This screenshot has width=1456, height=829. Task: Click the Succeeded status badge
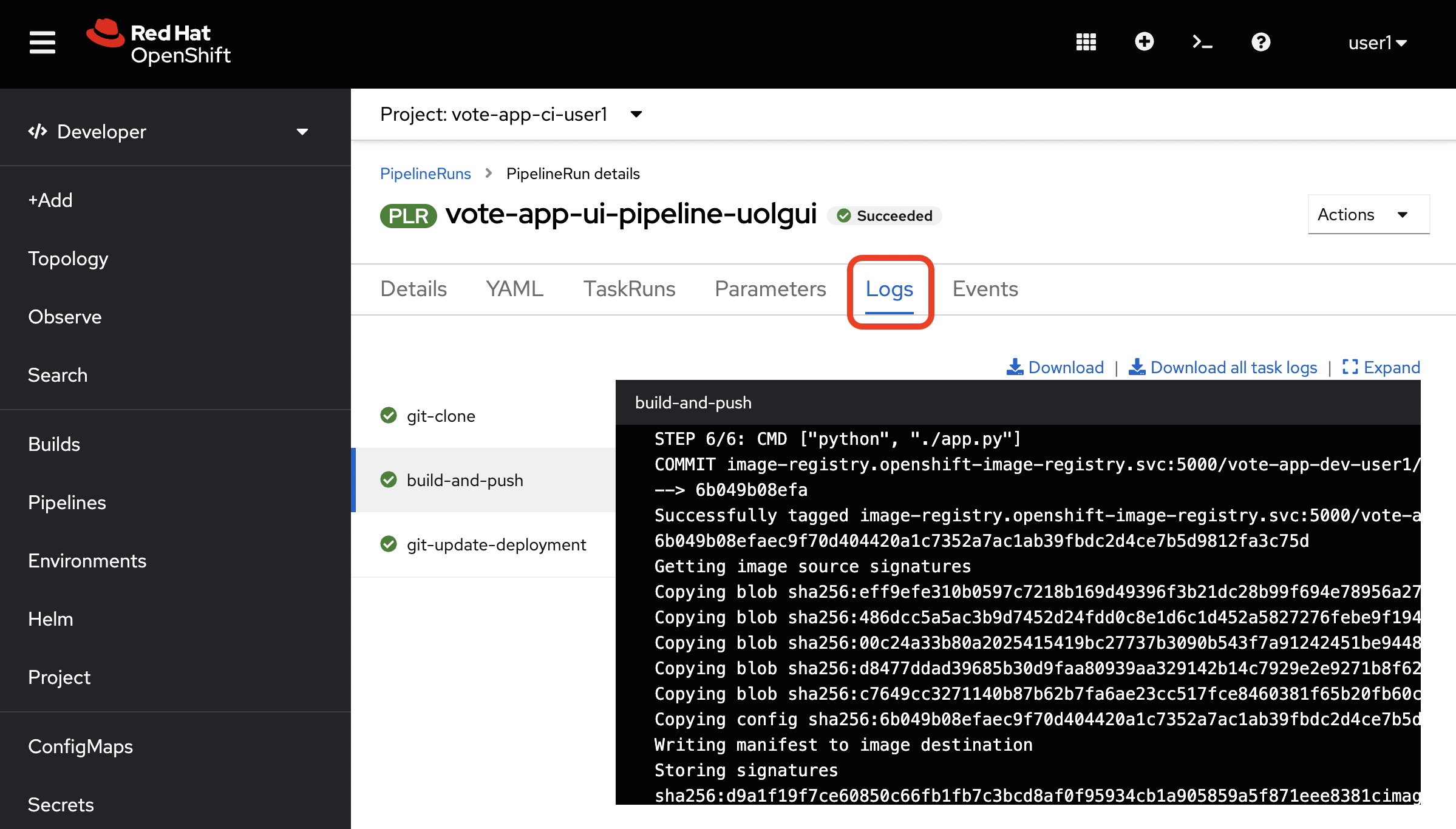tap(885, 215)
